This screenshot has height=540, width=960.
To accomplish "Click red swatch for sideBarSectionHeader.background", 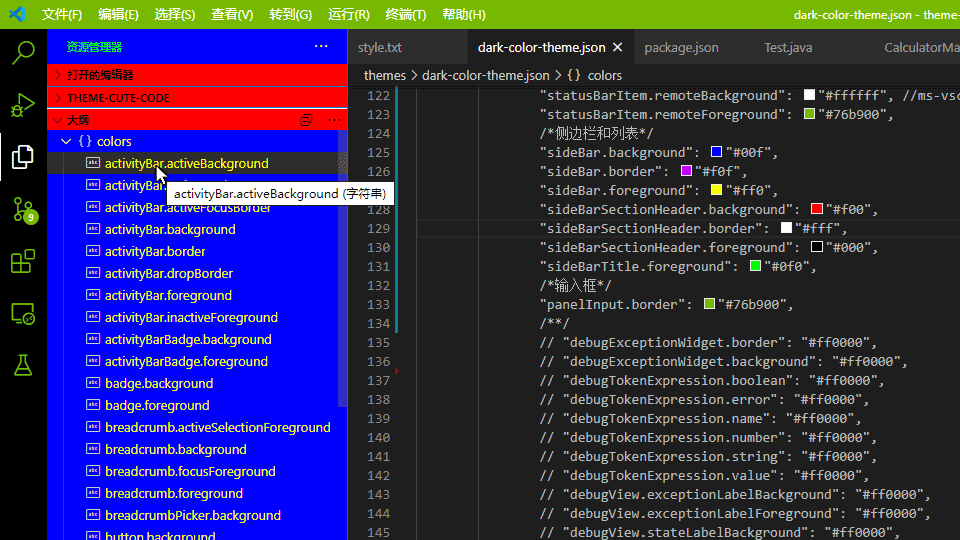I will pos(817,209).
